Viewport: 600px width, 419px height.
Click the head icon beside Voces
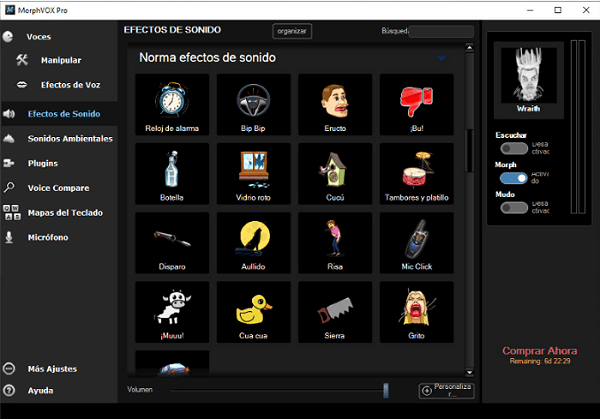pyautogui.click(x=8, y=37)
